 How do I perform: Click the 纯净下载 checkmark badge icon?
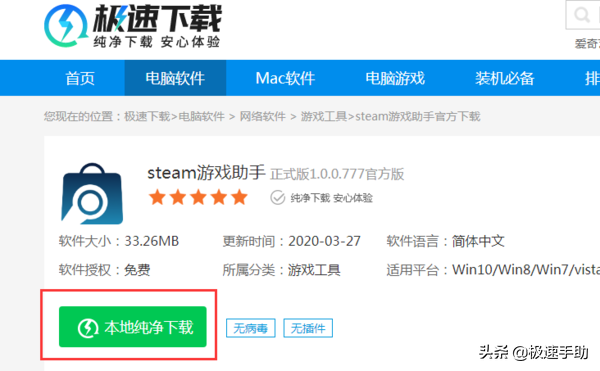click(277, 198)
